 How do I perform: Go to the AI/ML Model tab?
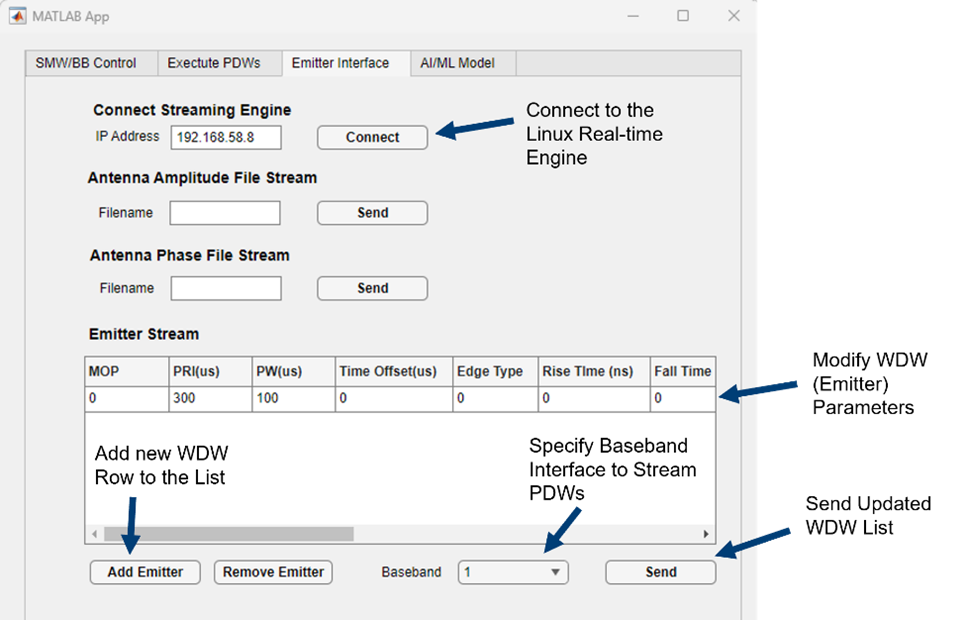(455, 63)
